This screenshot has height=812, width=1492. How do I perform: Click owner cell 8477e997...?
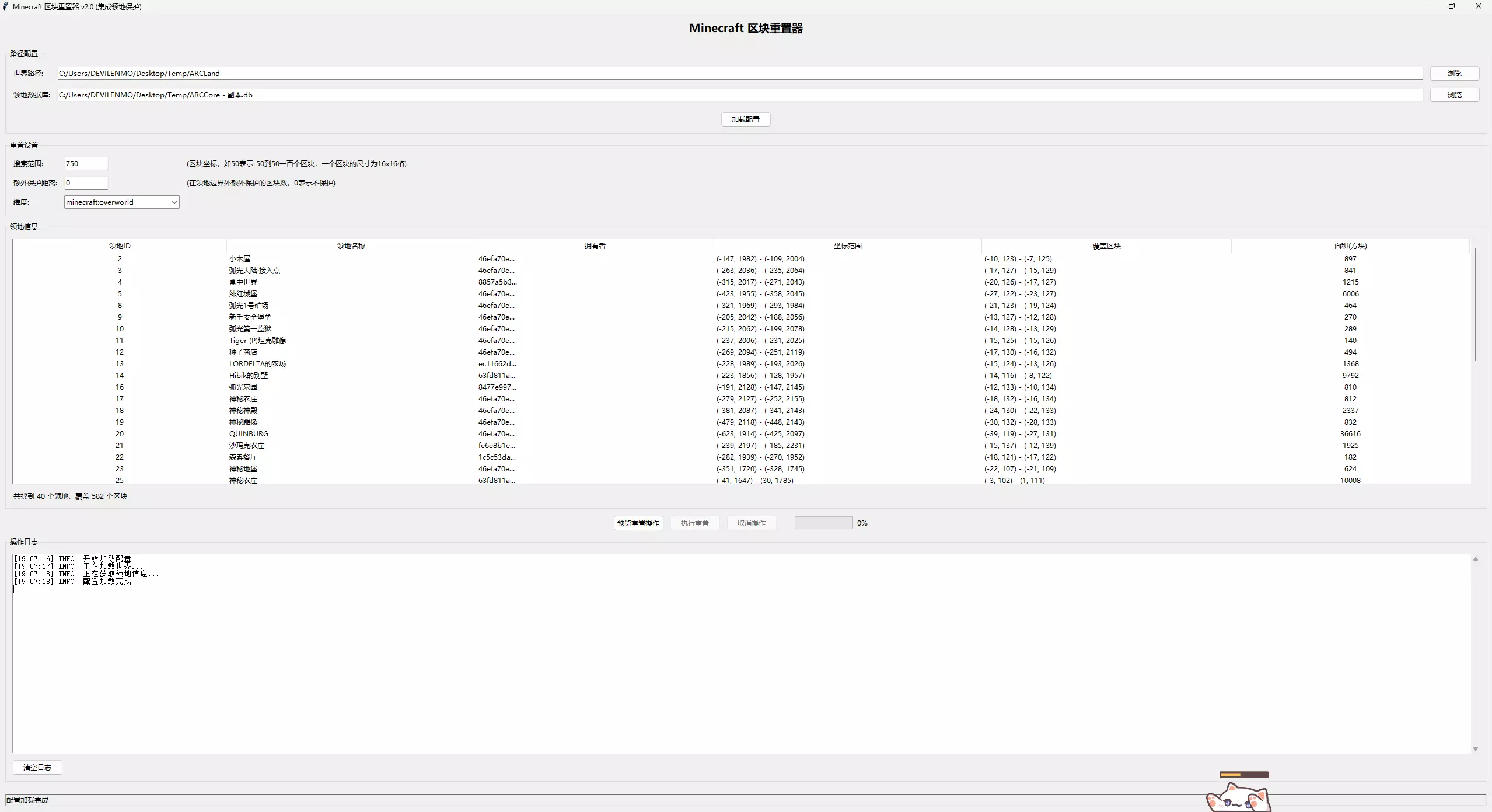(x=497, y=387)
